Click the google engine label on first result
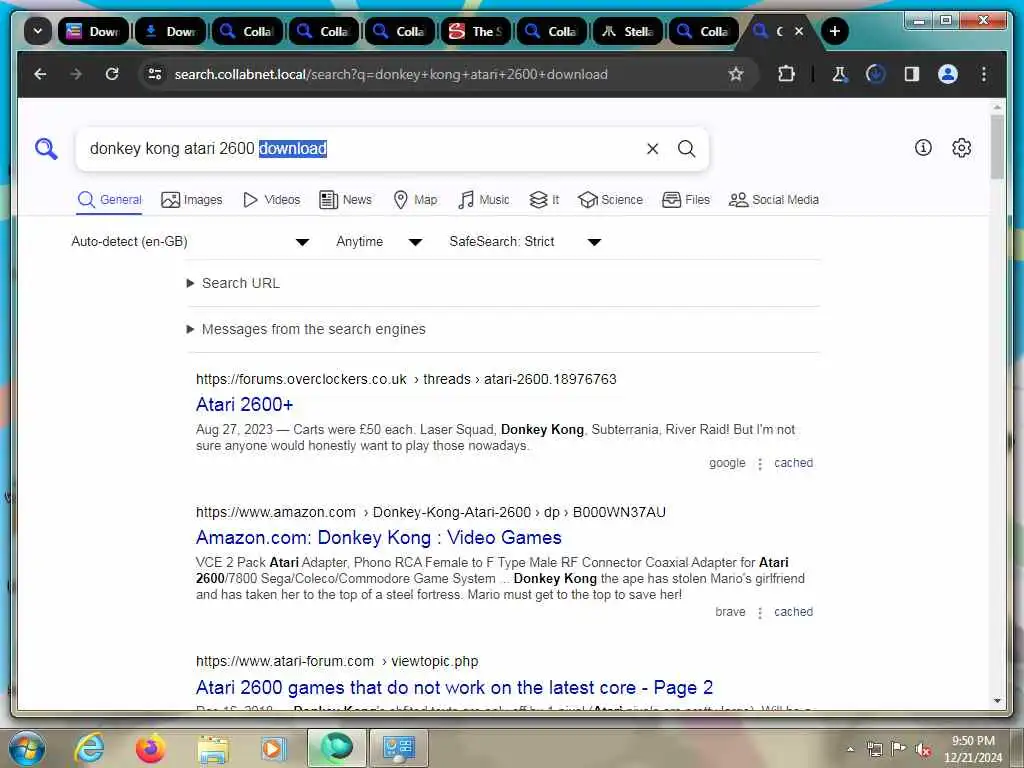This screenshot has width=1024, height=768. tap(727, 463)
